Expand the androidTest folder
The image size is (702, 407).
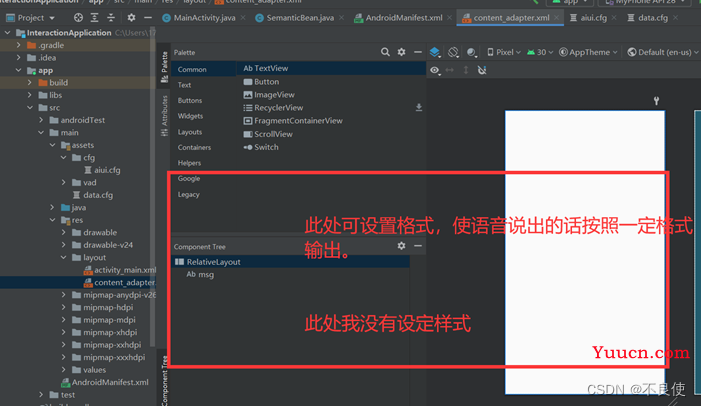41,120
